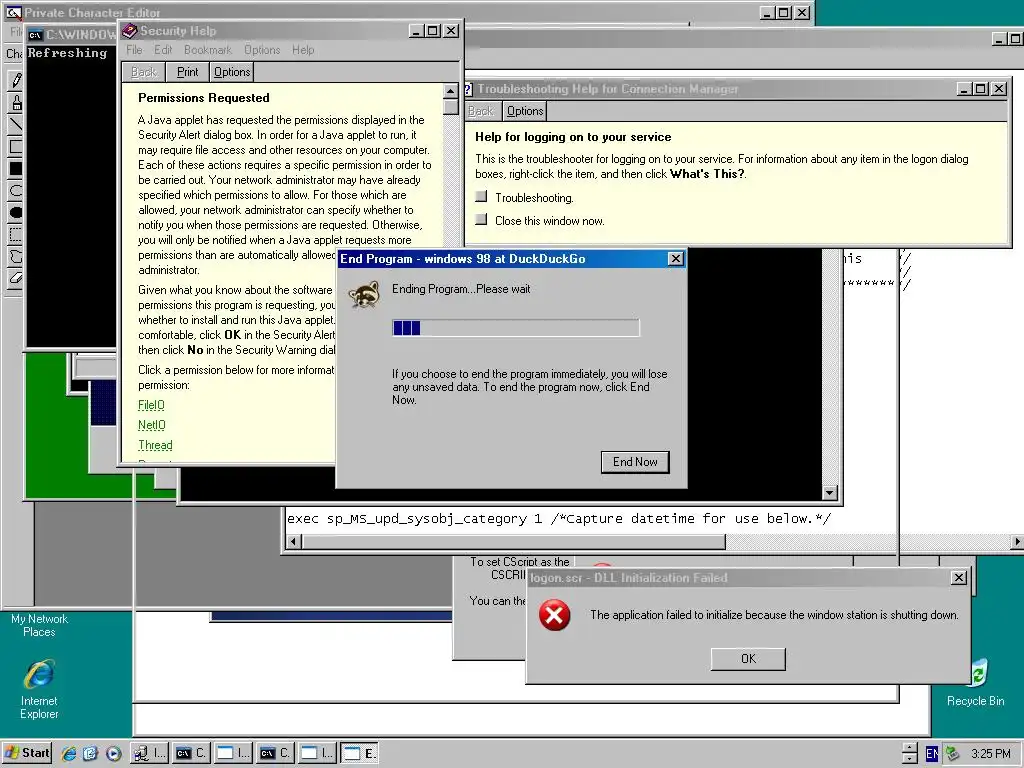Choose the Straight Line tool in the editor toolbox
1024x768 pixels.
point(16,124)
